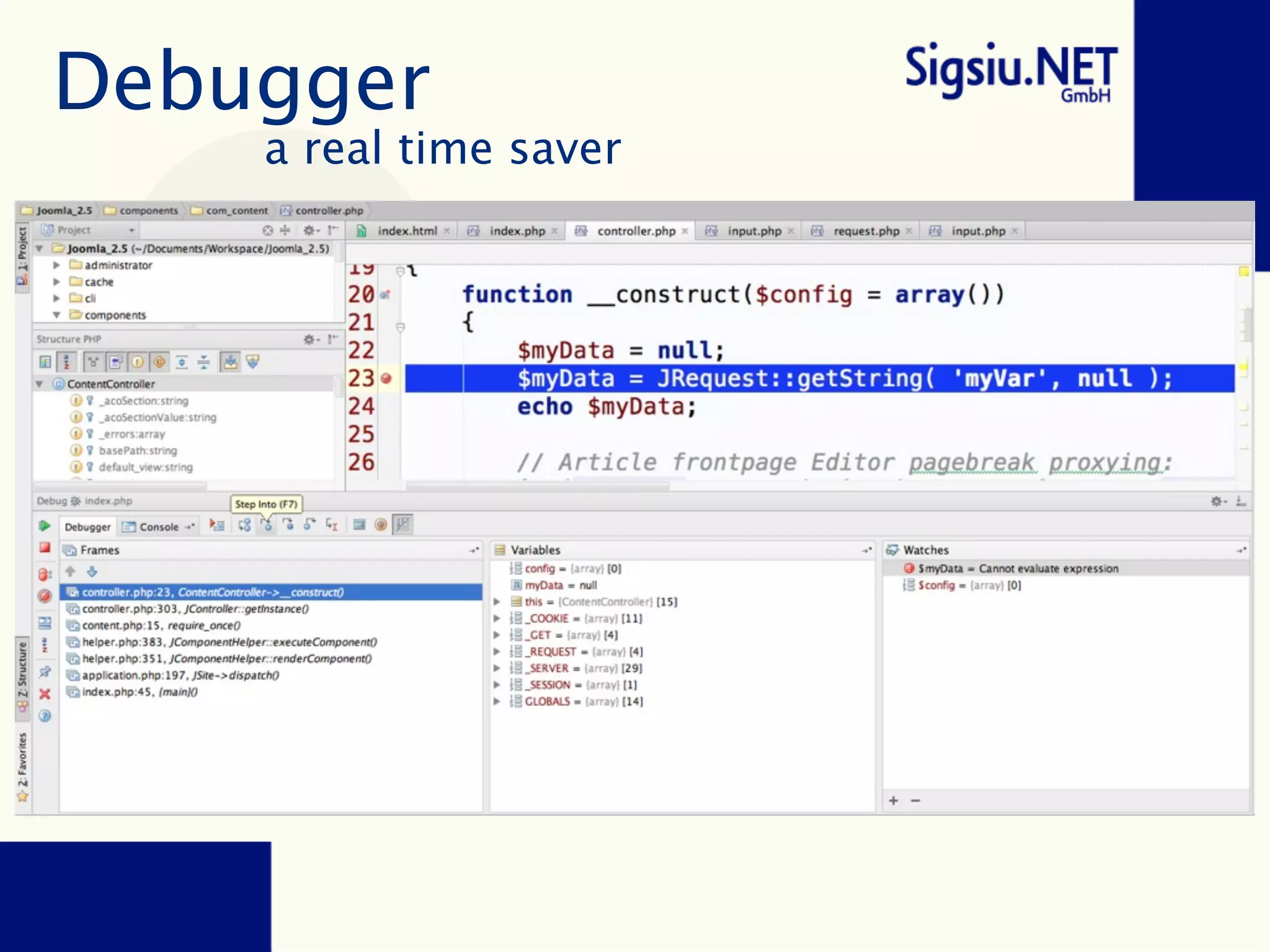
Task: Open the help question mark icon
Action: (x=45, y=716)
